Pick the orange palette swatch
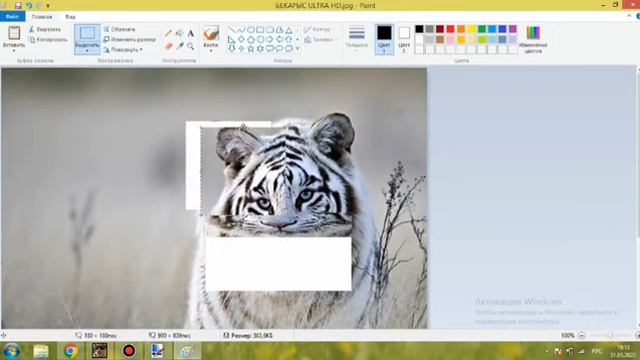The width and height of the screenshot is (640, 360). coord(461,29)
